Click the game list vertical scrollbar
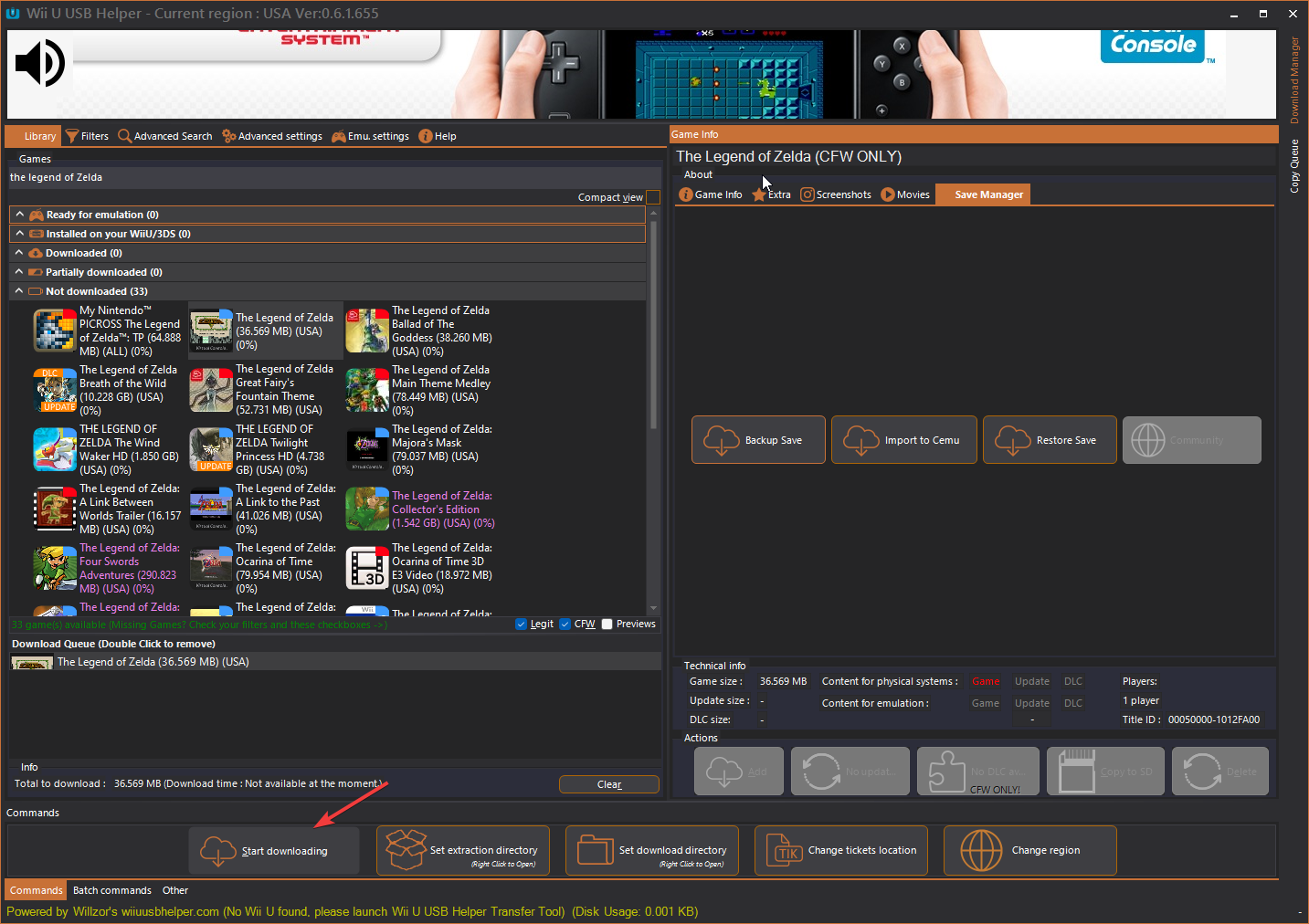 click(653, 324)
